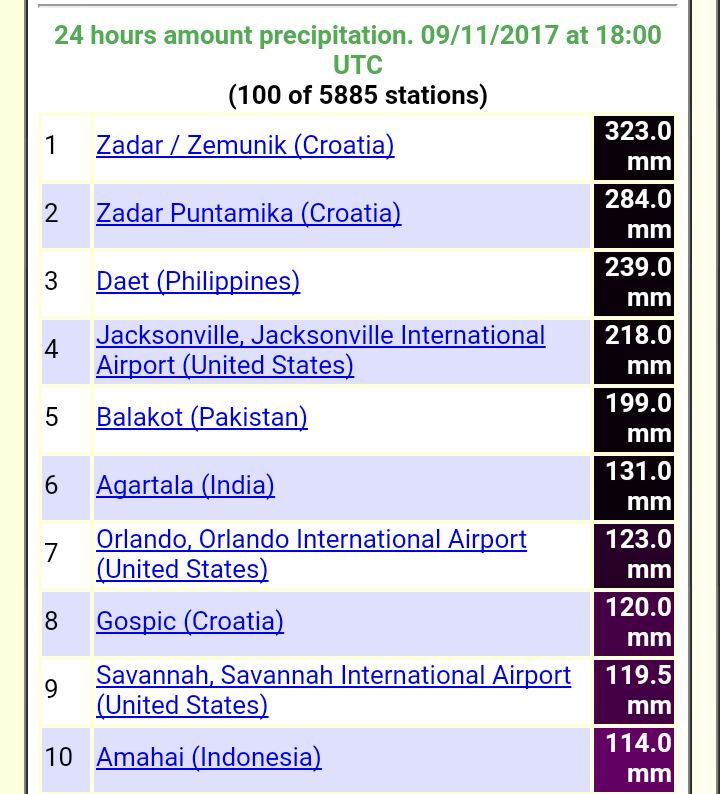The height and width of the screenshot is (794, 720).
Task: Open the Zadar Puntamika (Croatia) link
Action: point(249,213)
